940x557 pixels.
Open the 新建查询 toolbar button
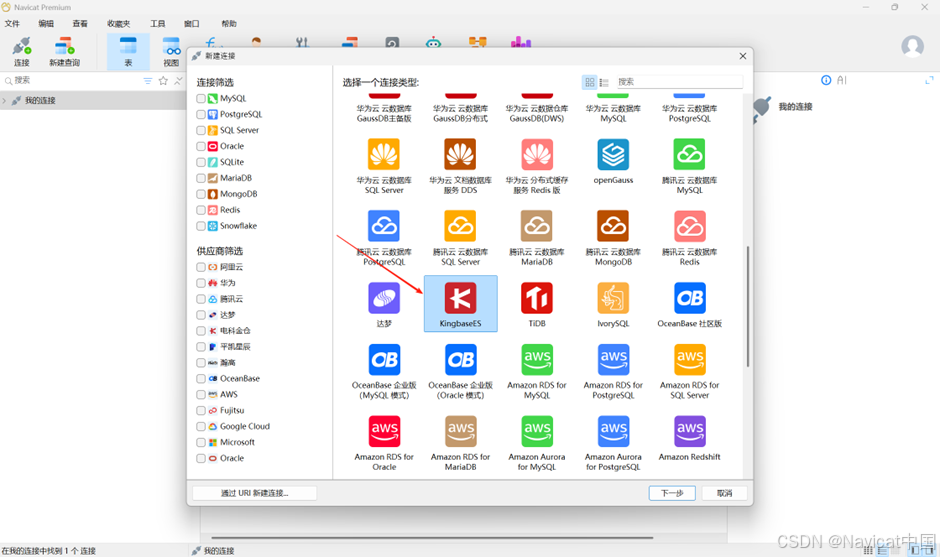(x=64, y=52)
